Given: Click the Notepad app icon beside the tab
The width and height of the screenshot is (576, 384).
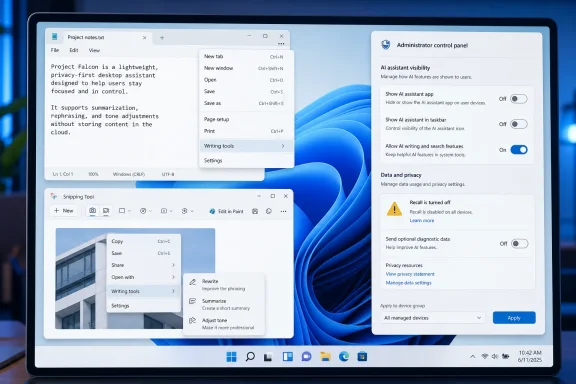Looking at the screenshot, I should pos(55,36).
